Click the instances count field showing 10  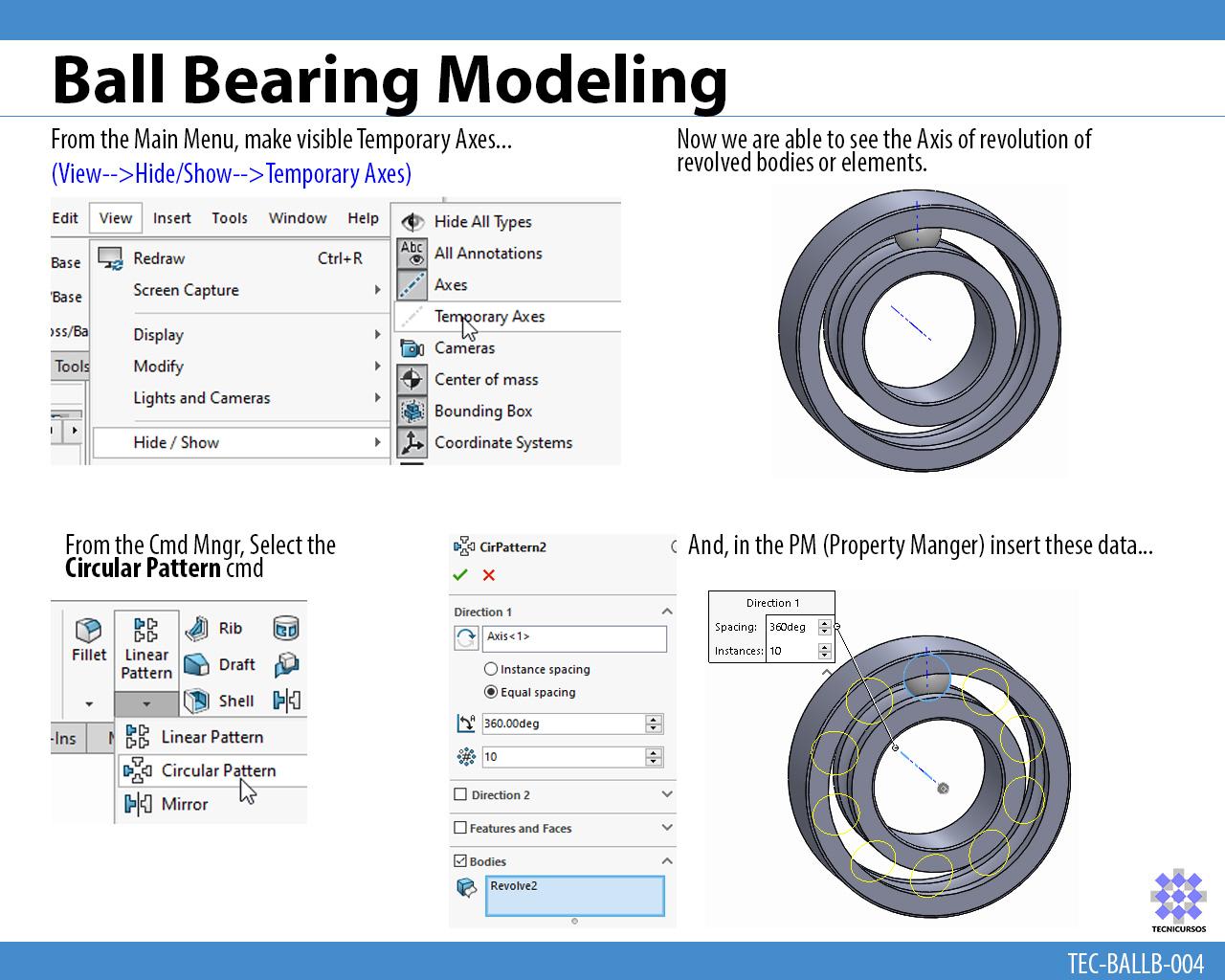(x=563, y=757)
